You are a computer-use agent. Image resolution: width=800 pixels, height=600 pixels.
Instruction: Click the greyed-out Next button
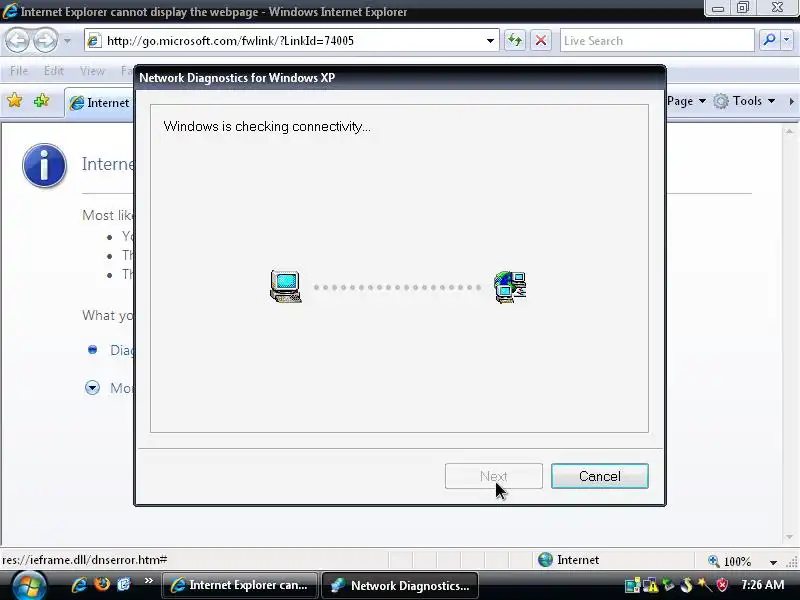(493, 476)
